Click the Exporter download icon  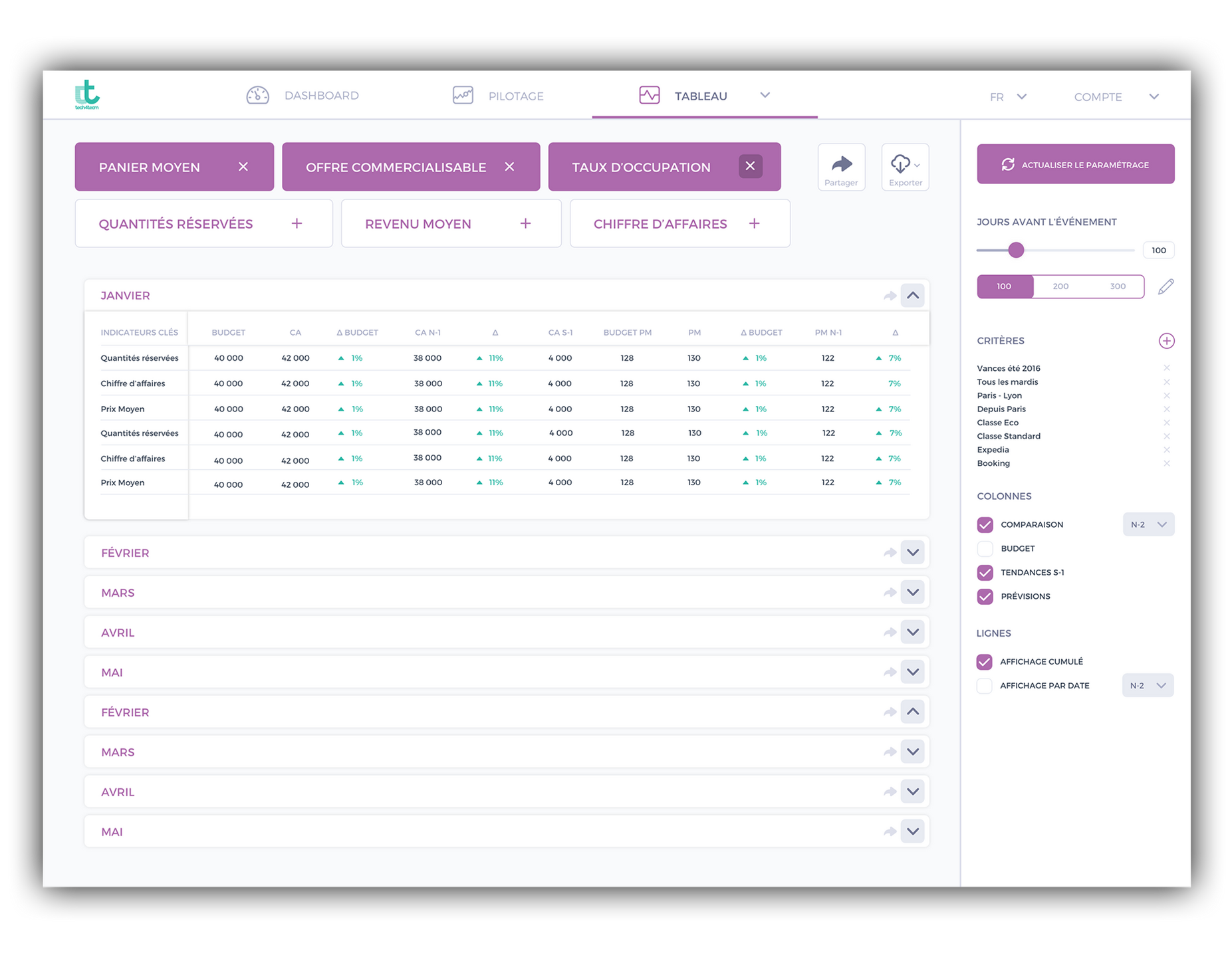pyautogui.click(x=902, y=164)
